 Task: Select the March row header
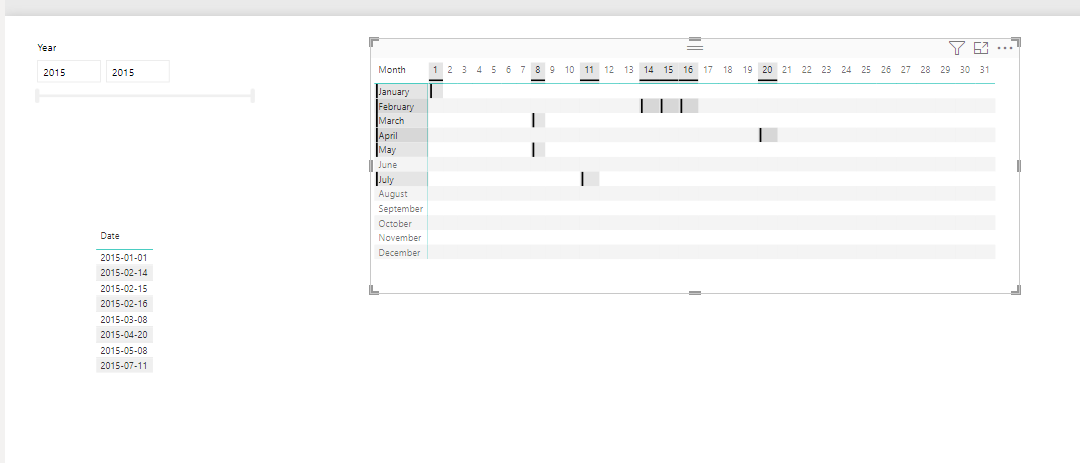point(402,121)
